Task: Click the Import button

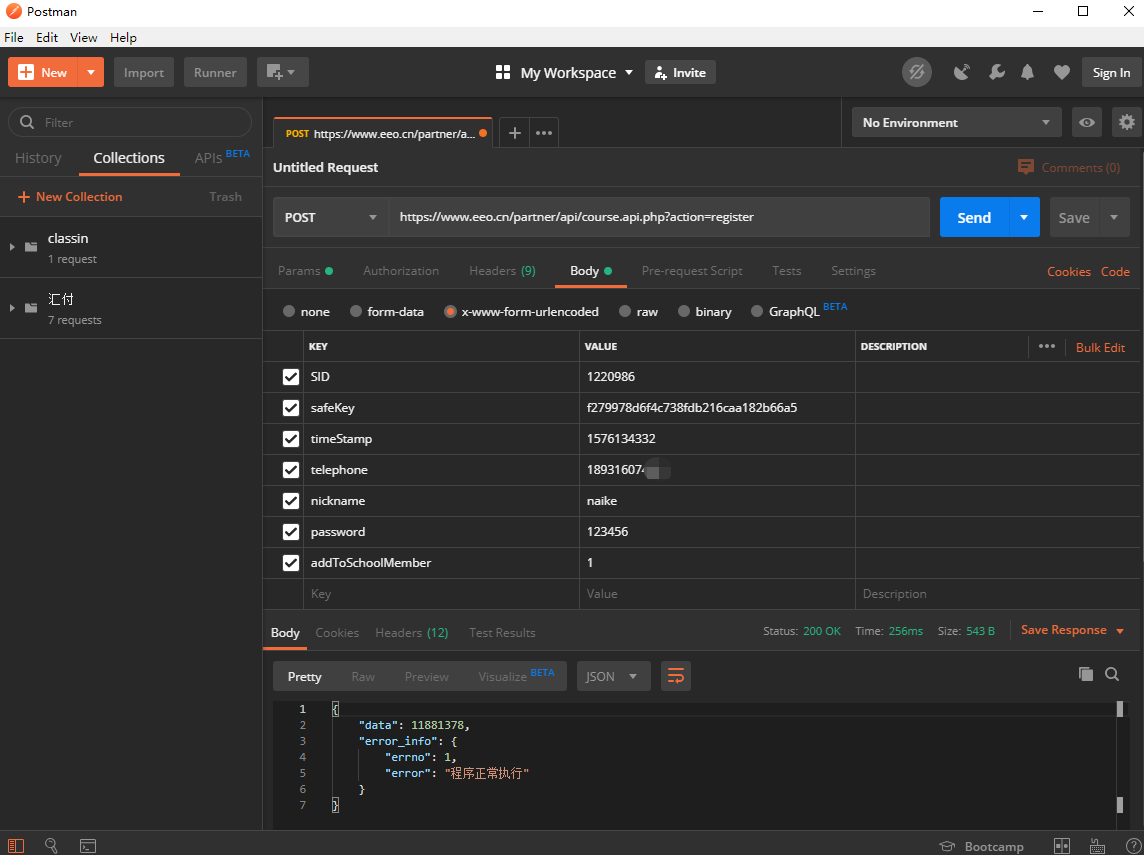Action: pos(144,72)
